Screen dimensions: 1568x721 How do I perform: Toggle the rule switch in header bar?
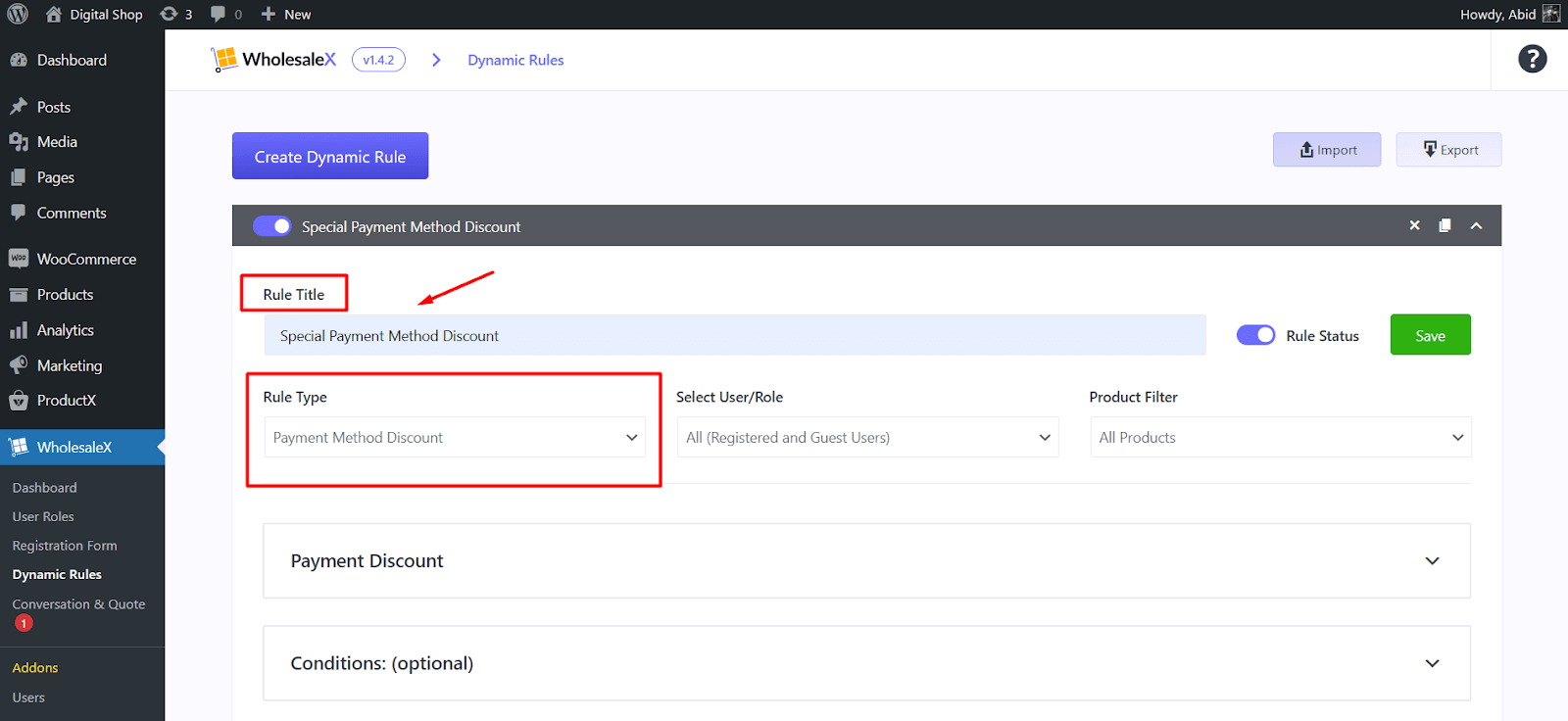tap(272, 226)
